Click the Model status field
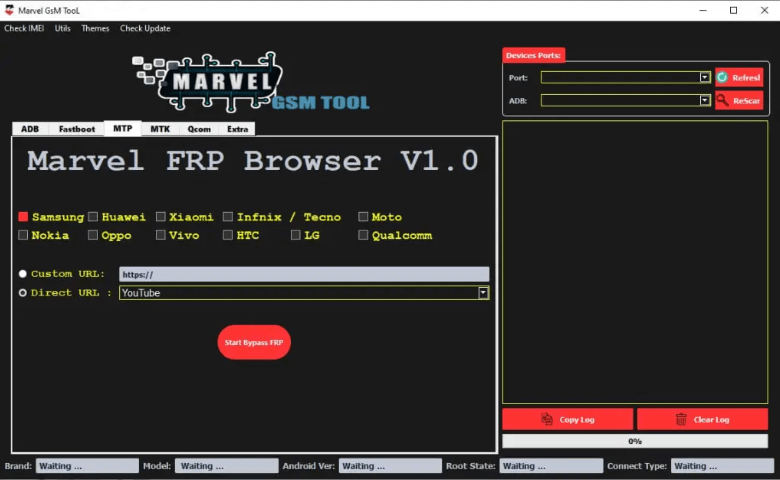This screenshot has height=480, width=780. click(x=226, y=466)
